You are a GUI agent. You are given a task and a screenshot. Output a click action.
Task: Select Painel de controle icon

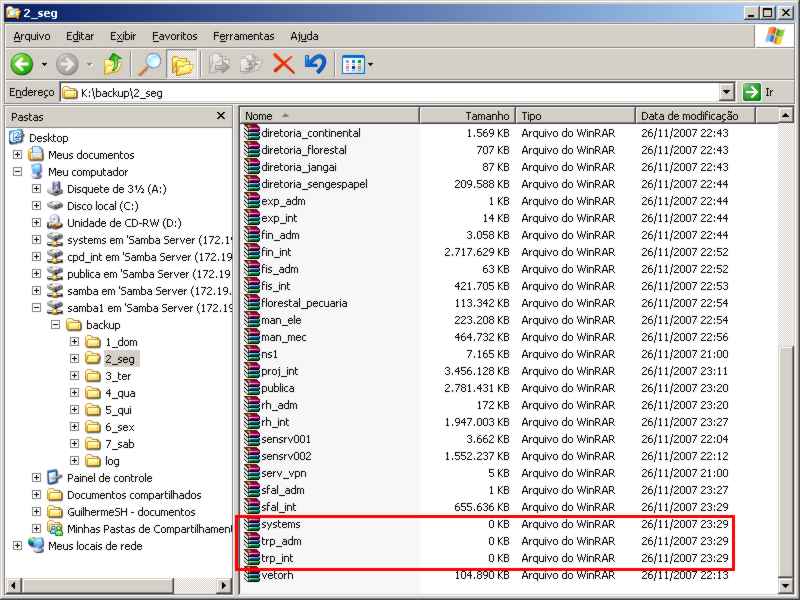tap(55, 478)
